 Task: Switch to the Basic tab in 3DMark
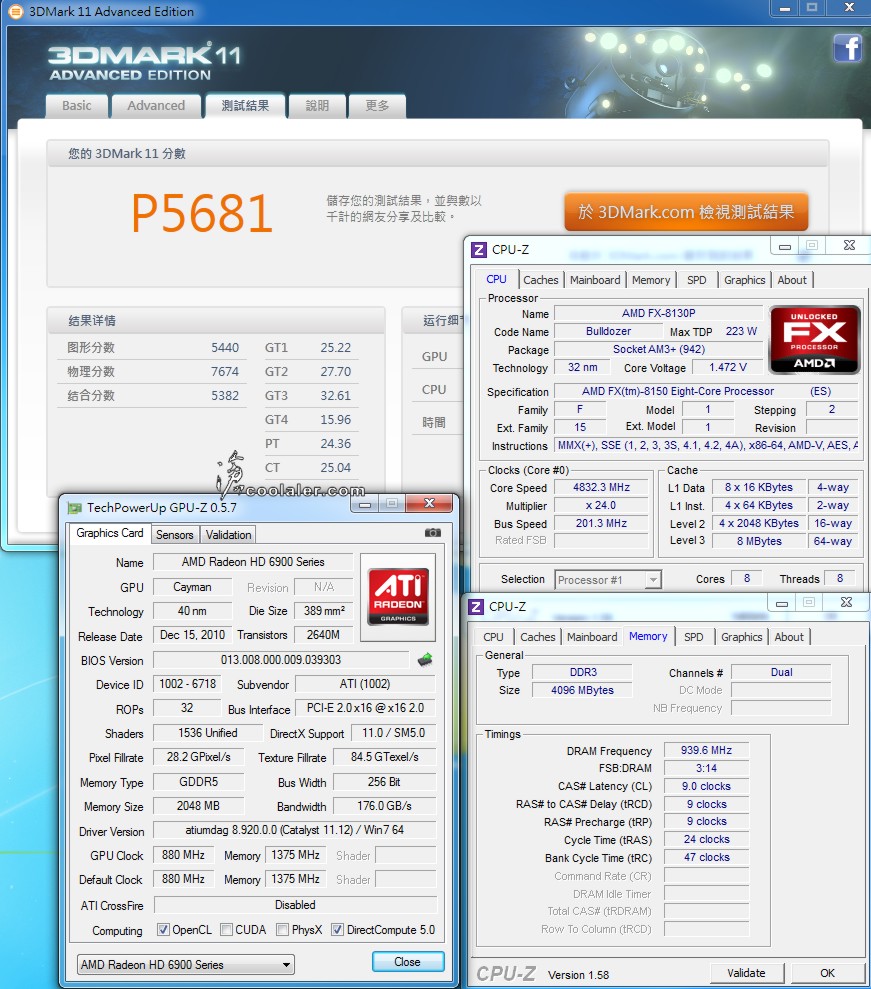[77, 106]
